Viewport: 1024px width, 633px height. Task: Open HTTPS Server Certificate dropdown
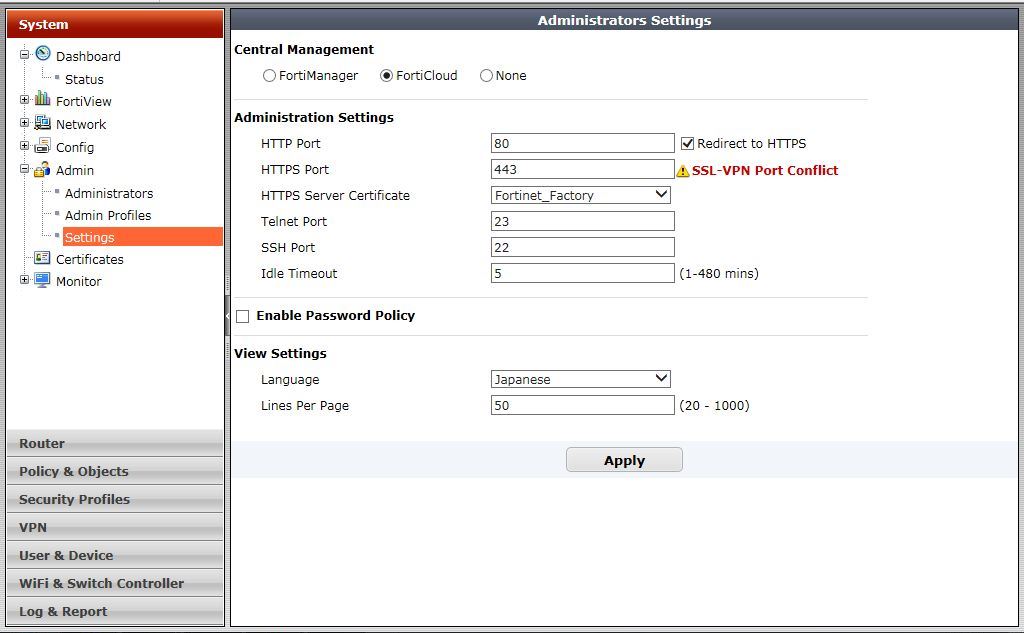coord(581,195)
